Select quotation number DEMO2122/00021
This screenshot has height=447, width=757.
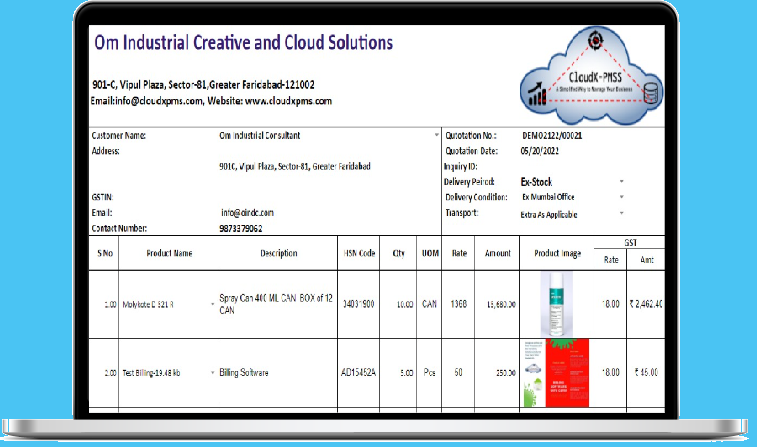(x=552, y=136)
